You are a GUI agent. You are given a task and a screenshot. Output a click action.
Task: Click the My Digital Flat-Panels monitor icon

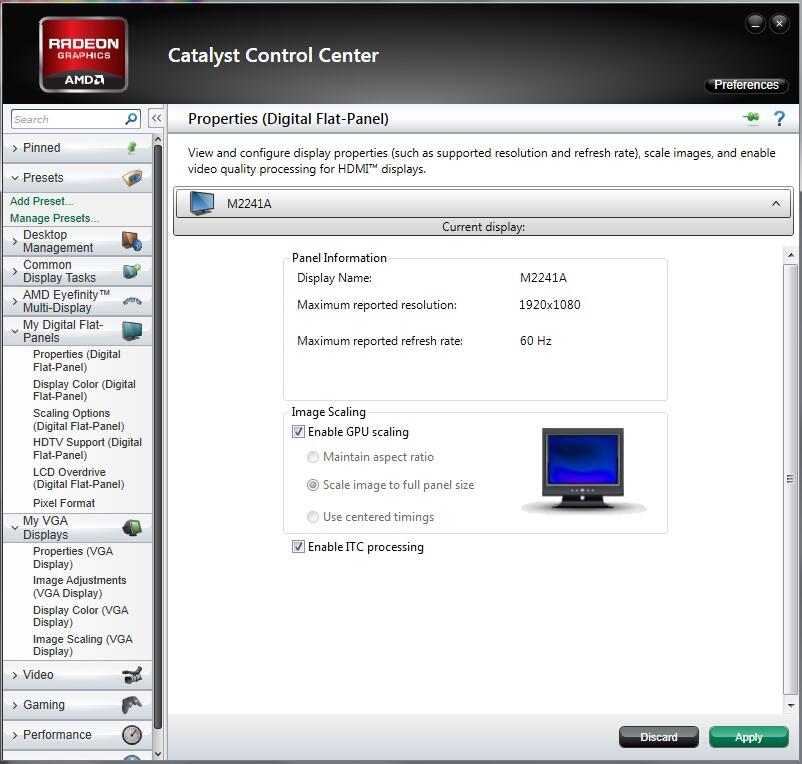click(x=132, y=331)
